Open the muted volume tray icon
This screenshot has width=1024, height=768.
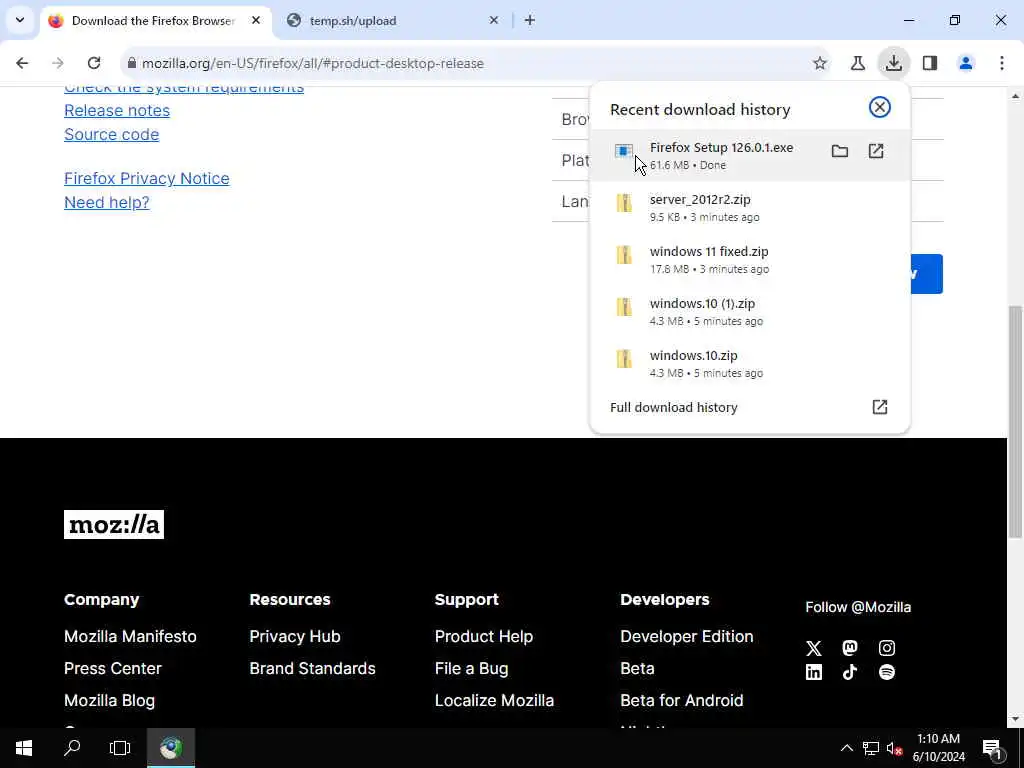click(x=894, y=748)
